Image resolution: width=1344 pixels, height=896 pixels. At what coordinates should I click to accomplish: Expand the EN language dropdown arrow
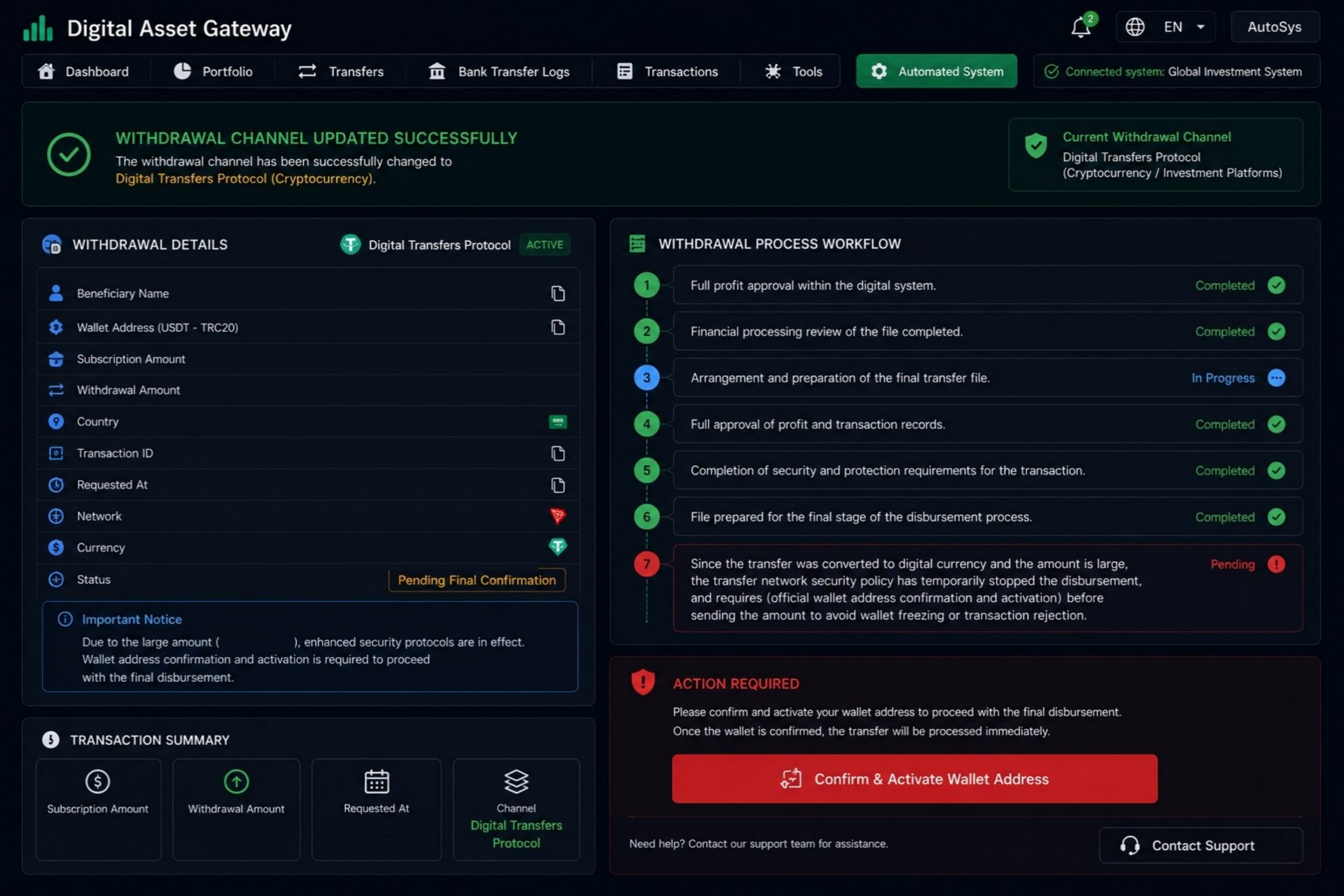[x=1201, y=27]
